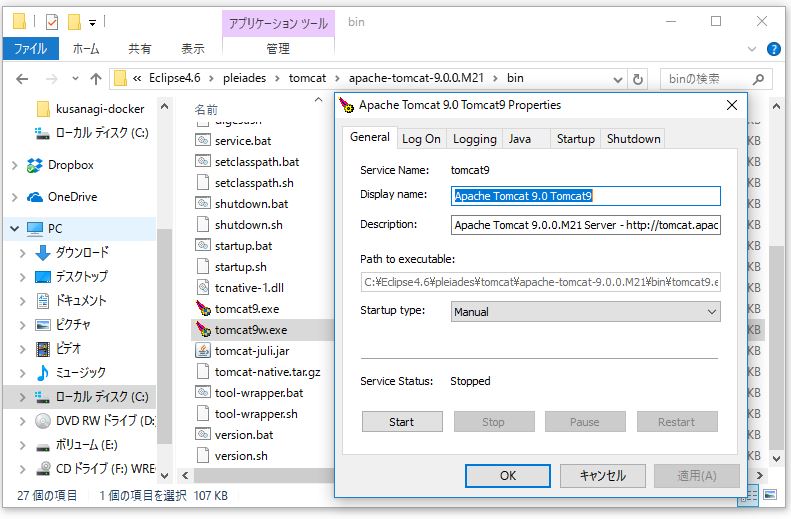Click the tomcat9.exe feather icon
791x519 pixels.
click(203, 309)
